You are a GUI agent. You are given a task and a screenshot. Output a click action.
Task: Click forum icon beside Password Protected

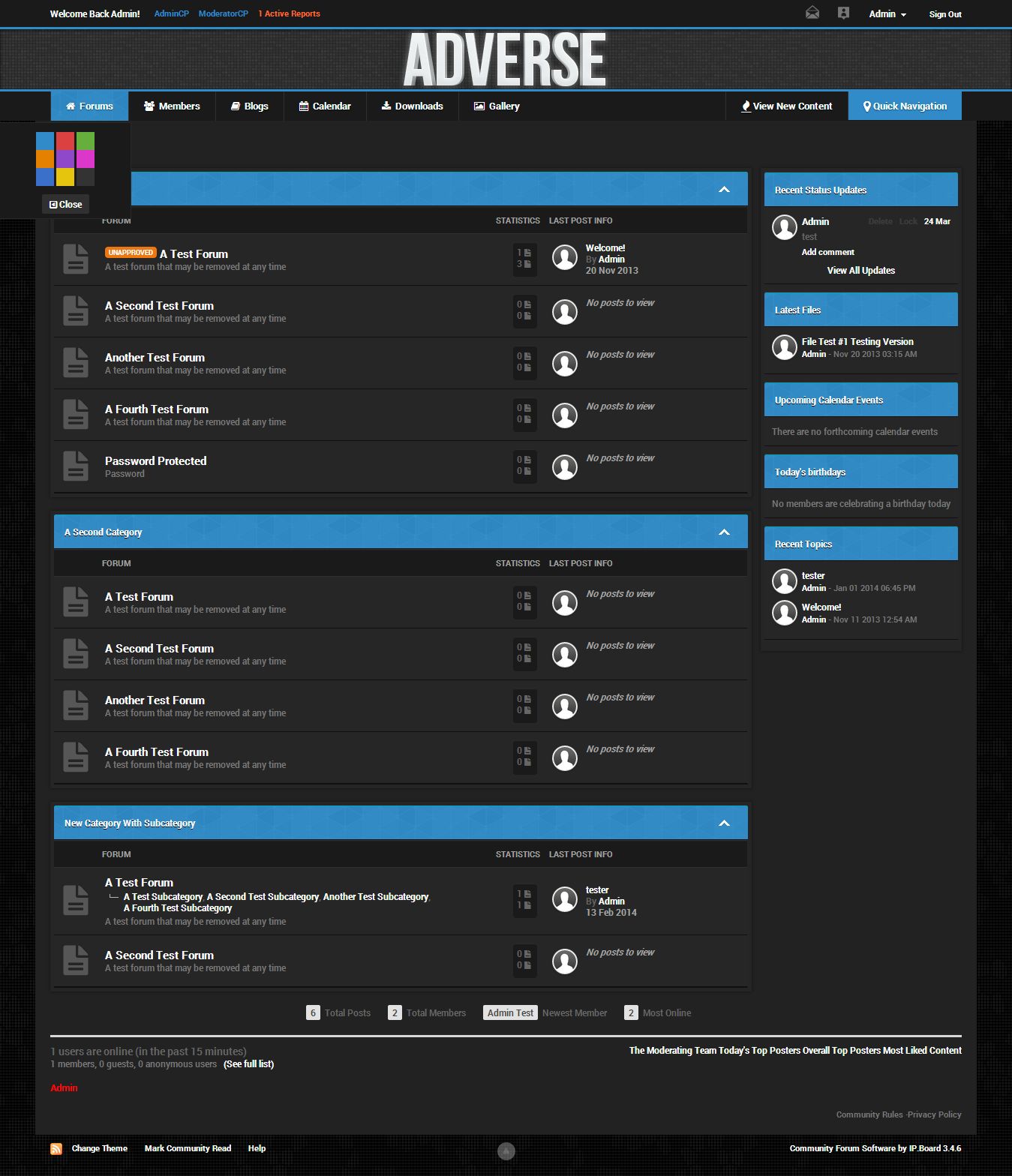[x=76, y=466]
